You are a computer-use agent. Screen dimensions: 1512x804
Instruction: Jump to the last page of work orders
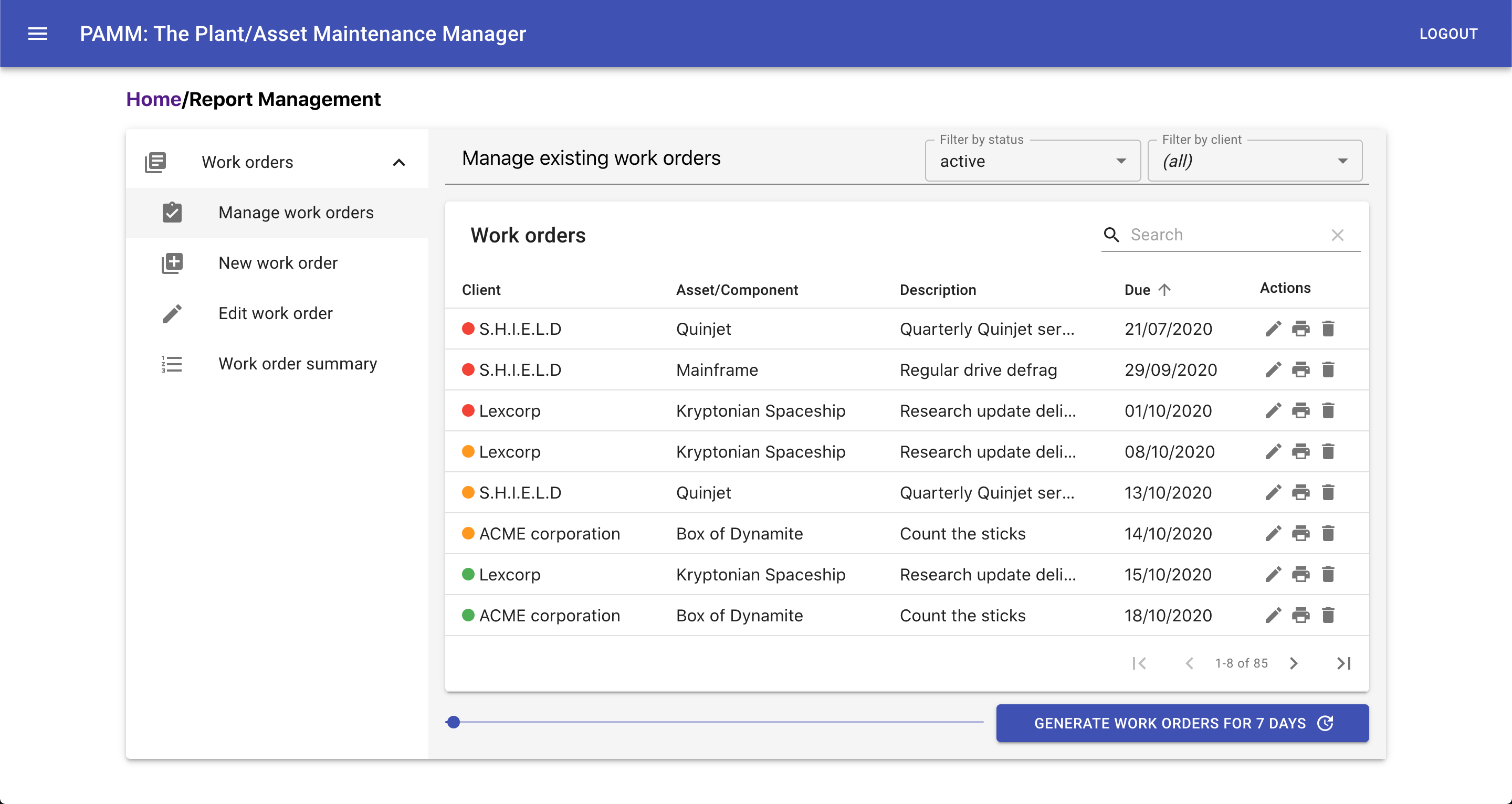pyautogui.click(x=1343, y=663)
